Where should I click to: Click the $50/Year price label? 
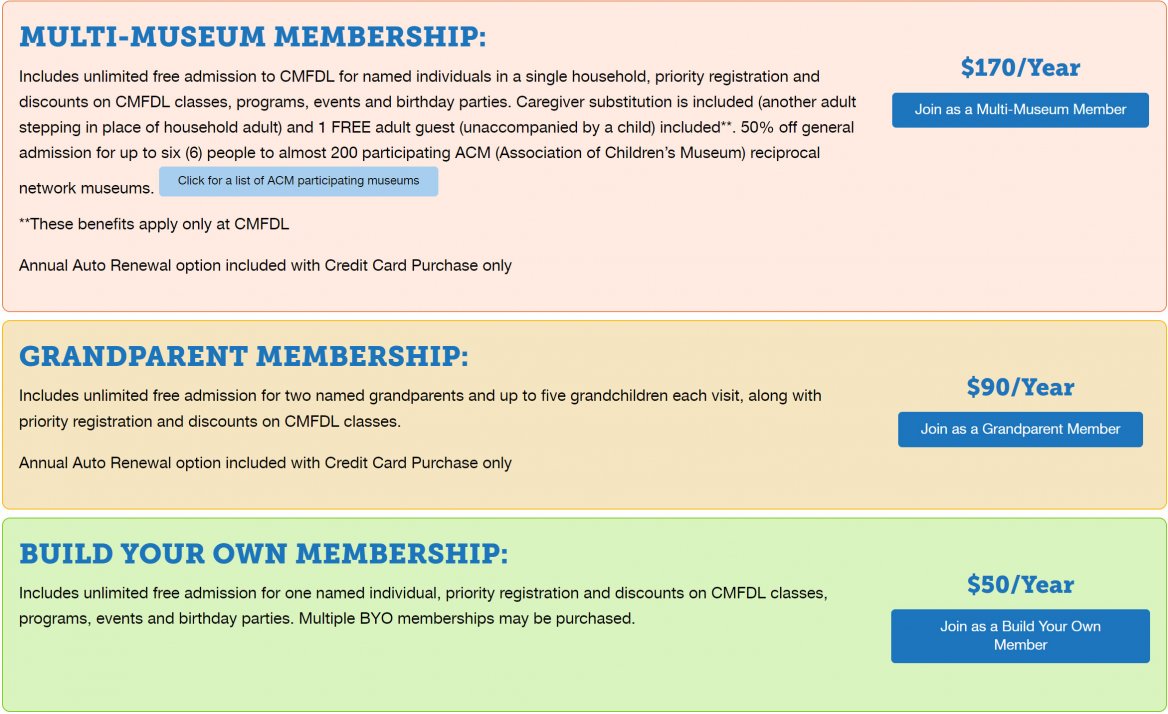[1020, 584]
